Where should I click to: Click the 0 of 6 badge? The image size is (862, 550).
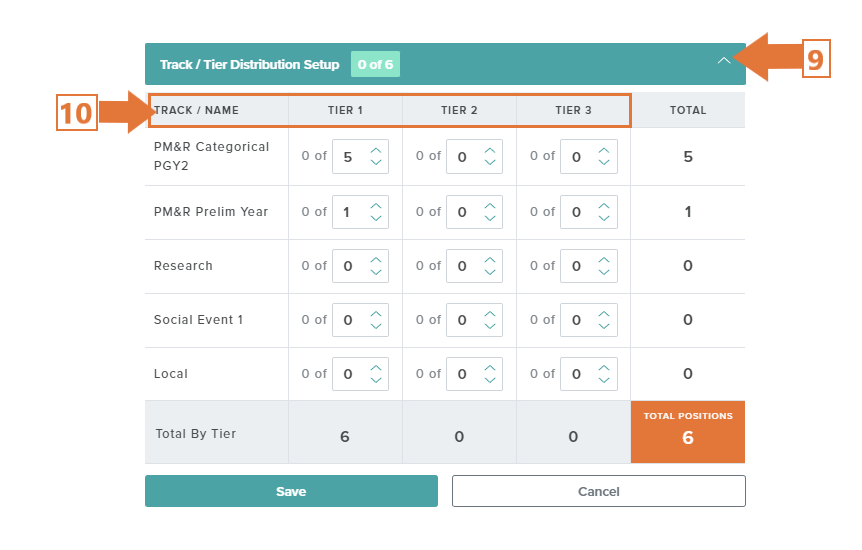pyautogui.click(x=375, y=64)
